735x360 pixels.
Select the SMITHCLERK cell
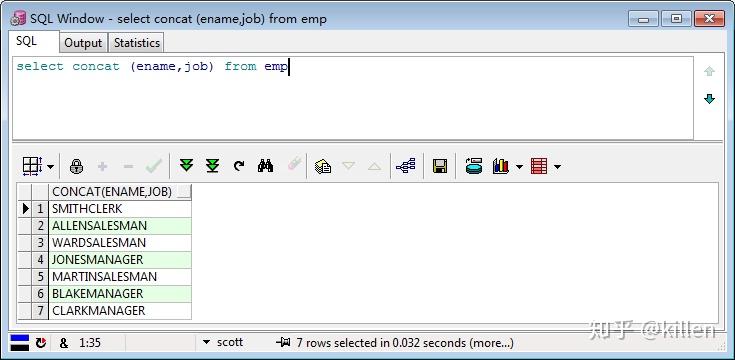click(x=120, y=209)
